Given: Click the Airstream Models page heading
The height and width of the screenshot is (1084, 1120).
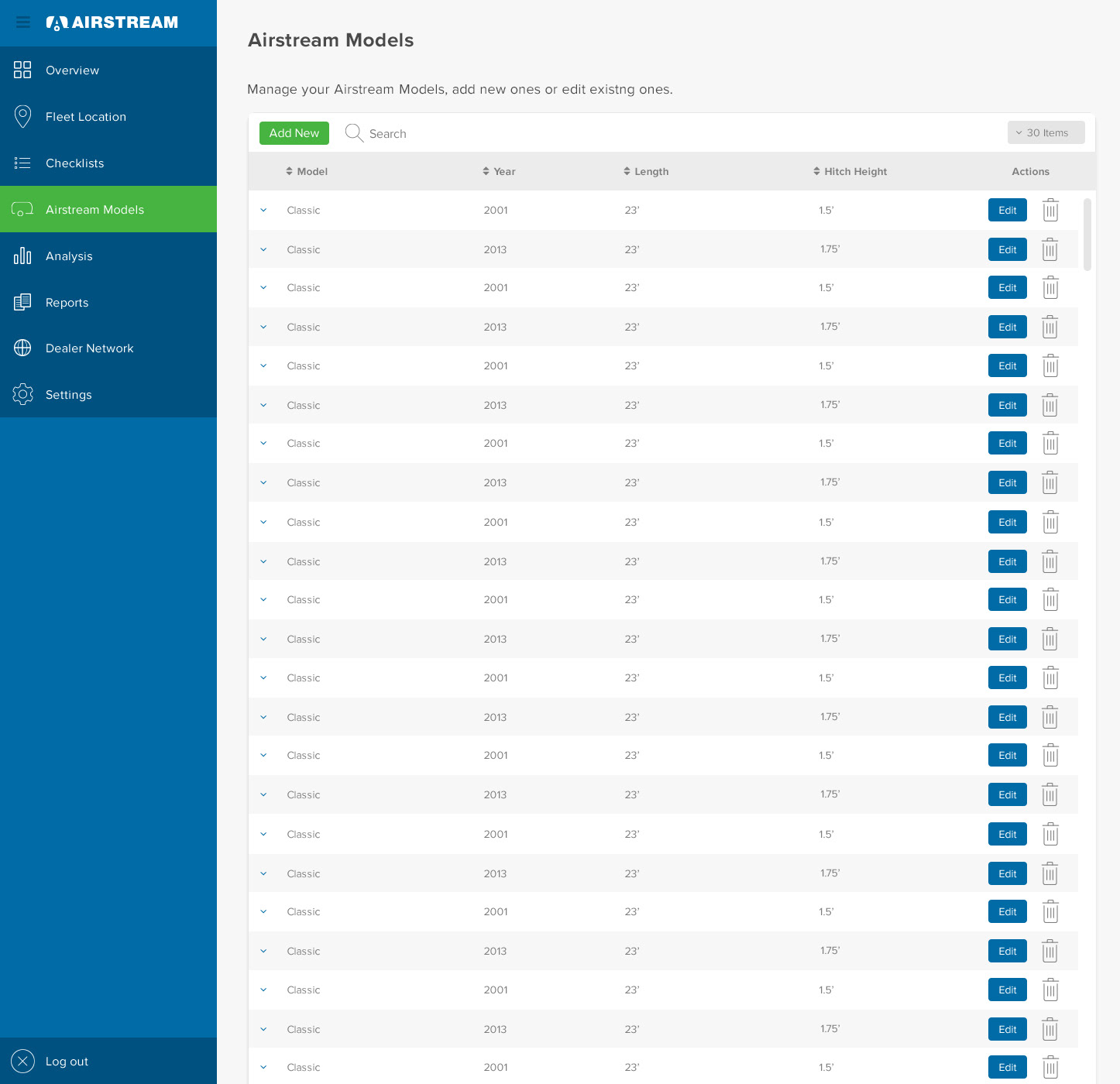Looking at the screenshot, I should tap(331, 40).
